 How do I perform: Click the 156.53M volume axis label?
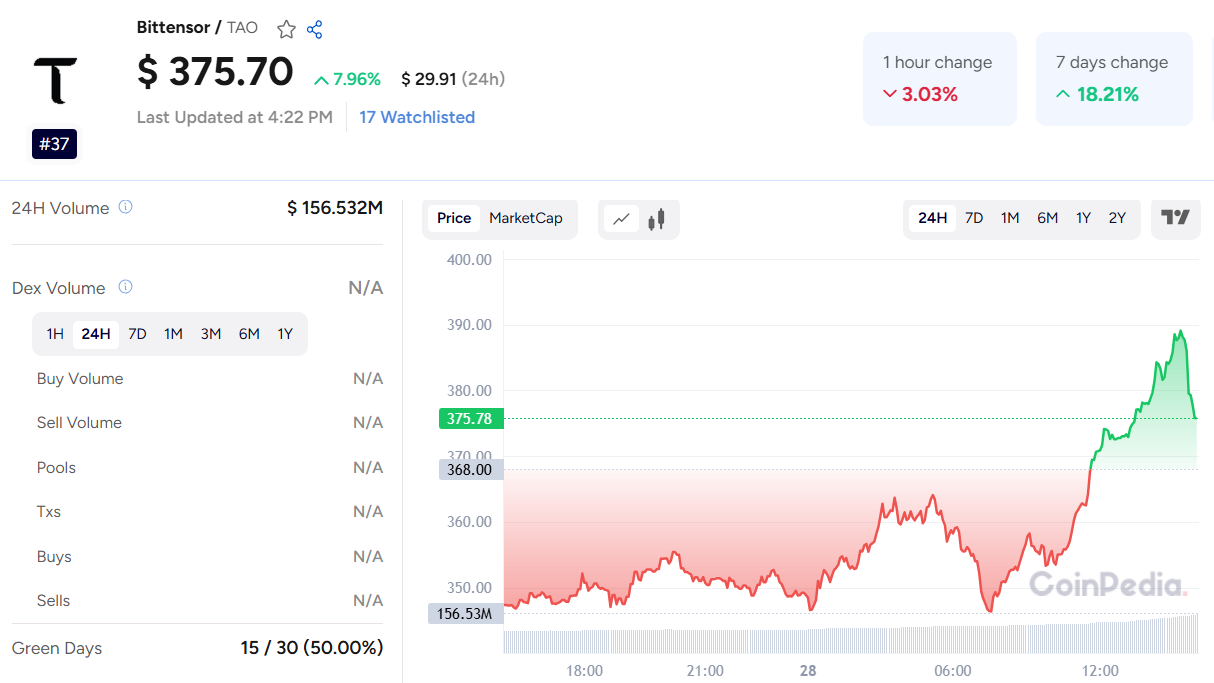click(466, 613)
